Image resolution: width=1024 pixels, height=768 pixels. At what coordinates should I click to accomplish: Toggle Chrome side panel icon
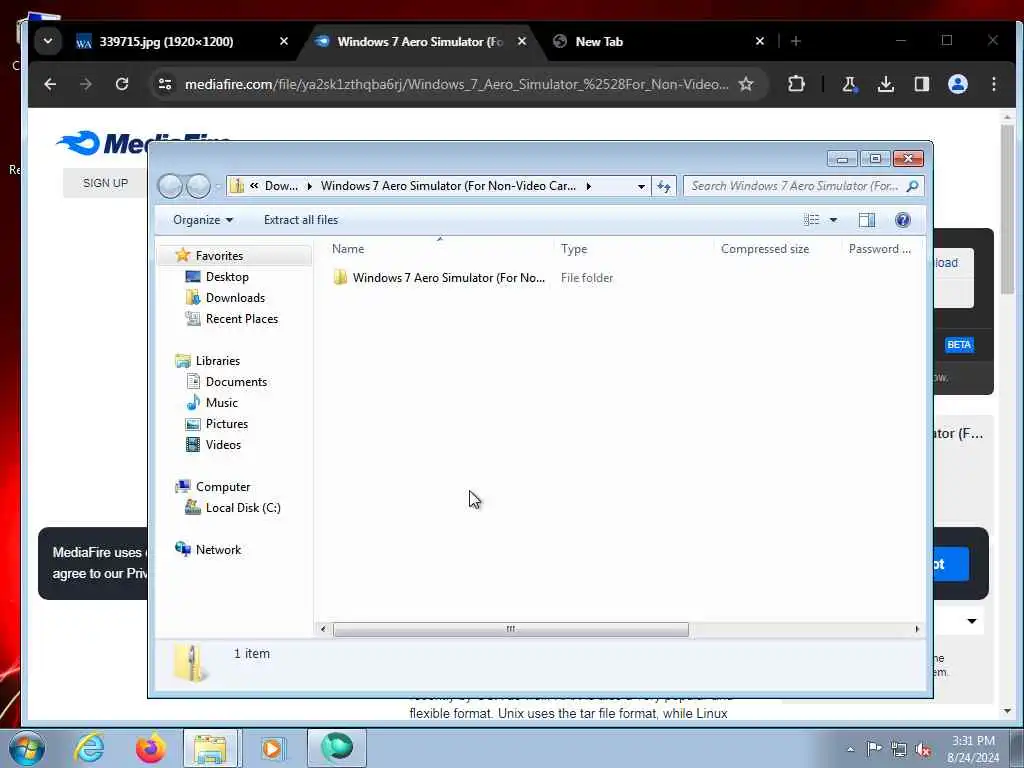tap(921, 84)
